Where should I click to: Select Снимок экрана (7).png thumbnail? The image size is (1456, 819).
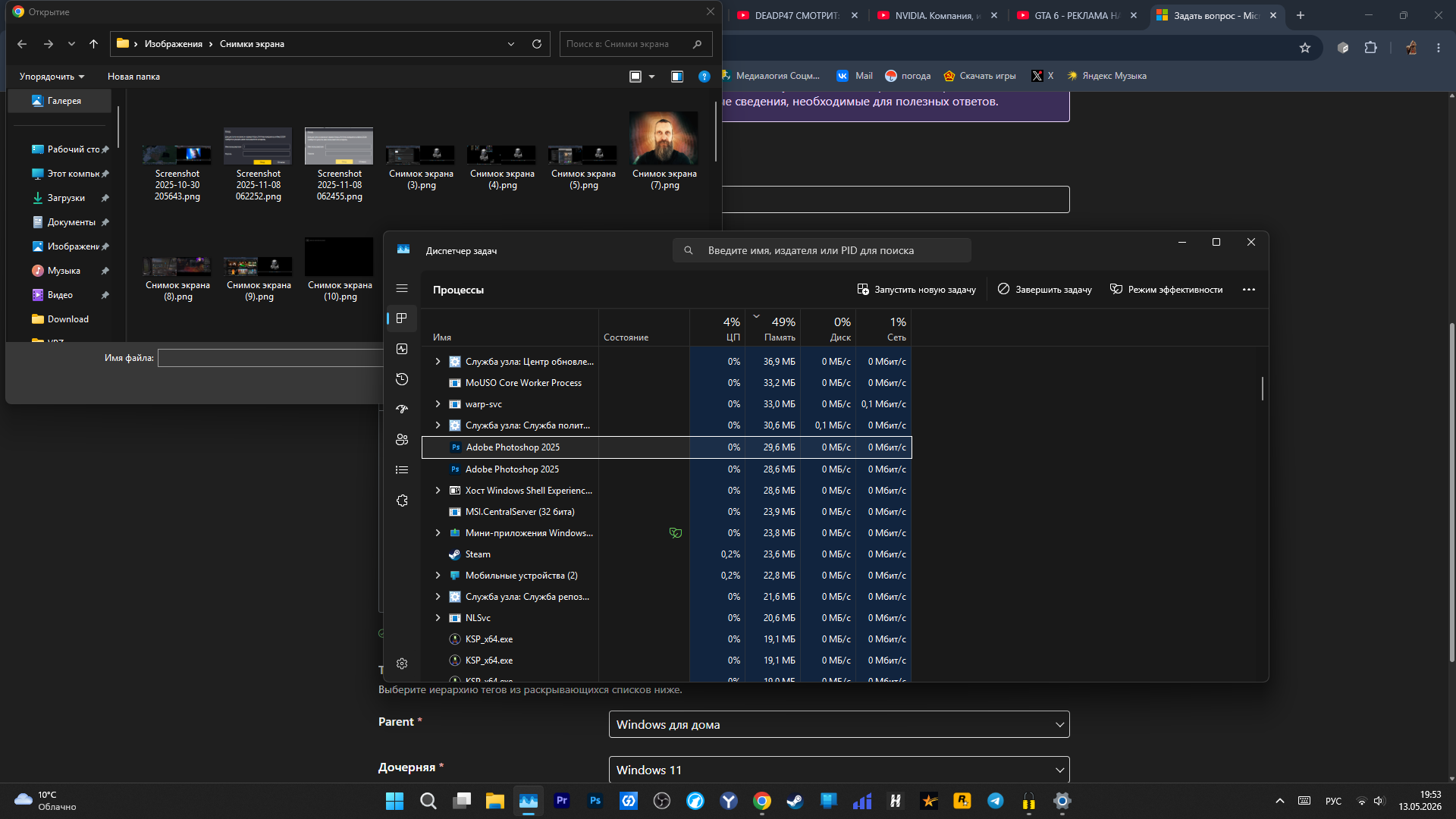[664, 151]
